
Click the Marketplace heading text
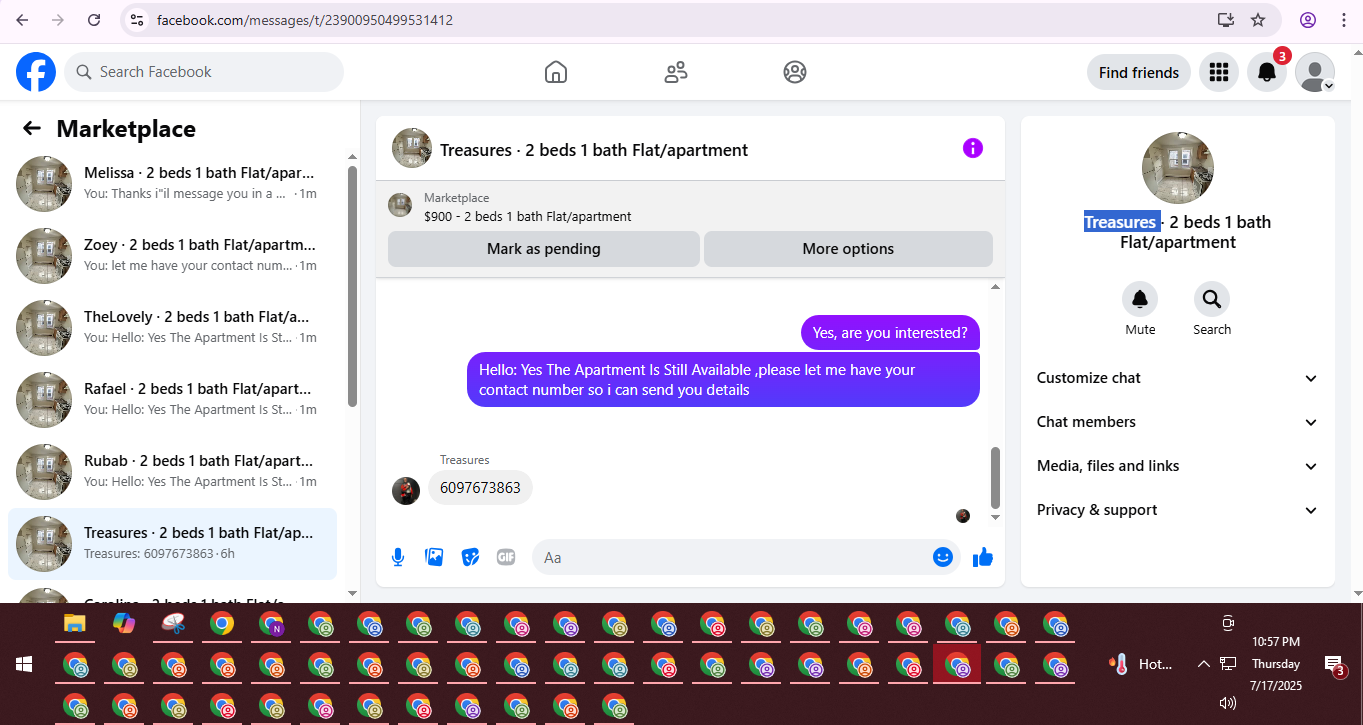[x=126, y=129]
